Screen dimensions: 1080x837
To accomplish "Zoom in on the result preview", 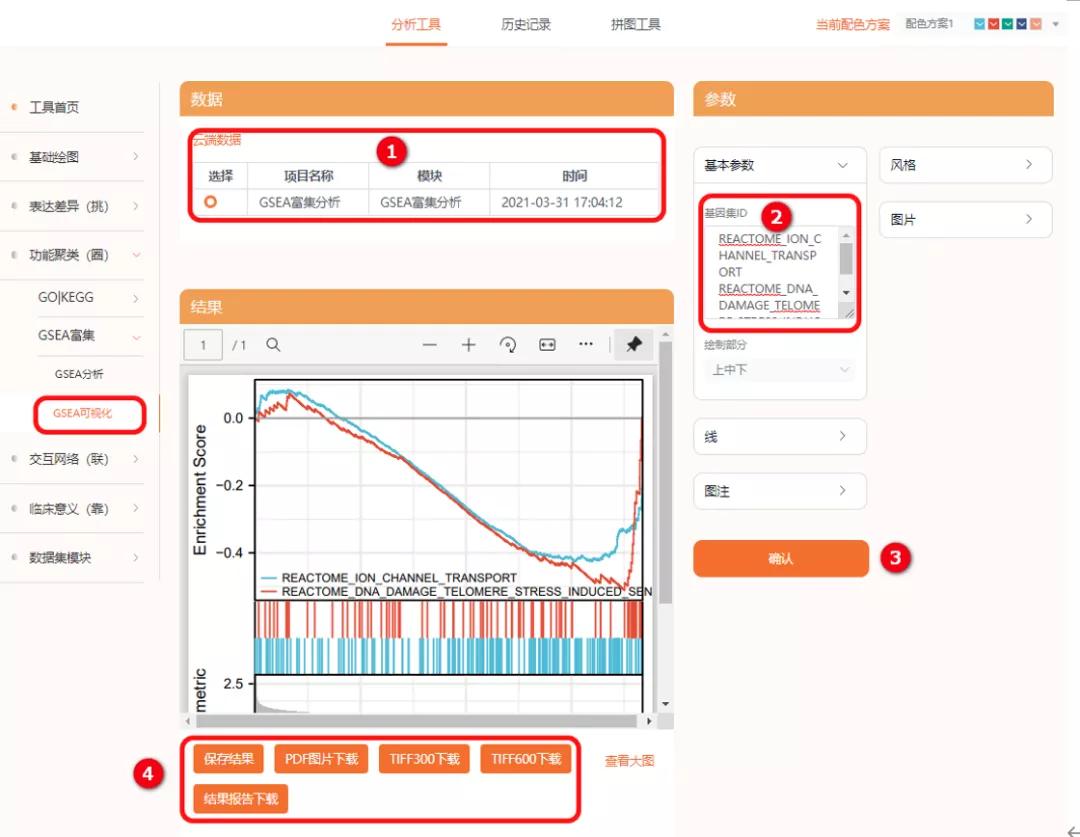I will click(x=468, y=343).
